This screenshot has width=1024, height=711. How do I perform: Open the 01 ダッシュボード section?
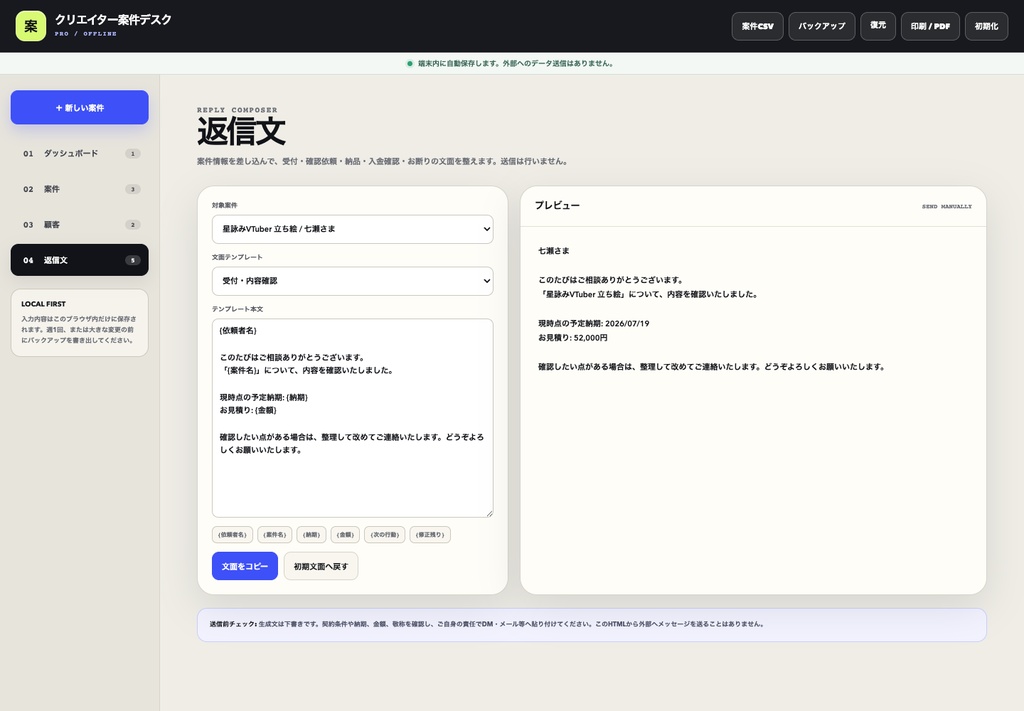[80, 153]
